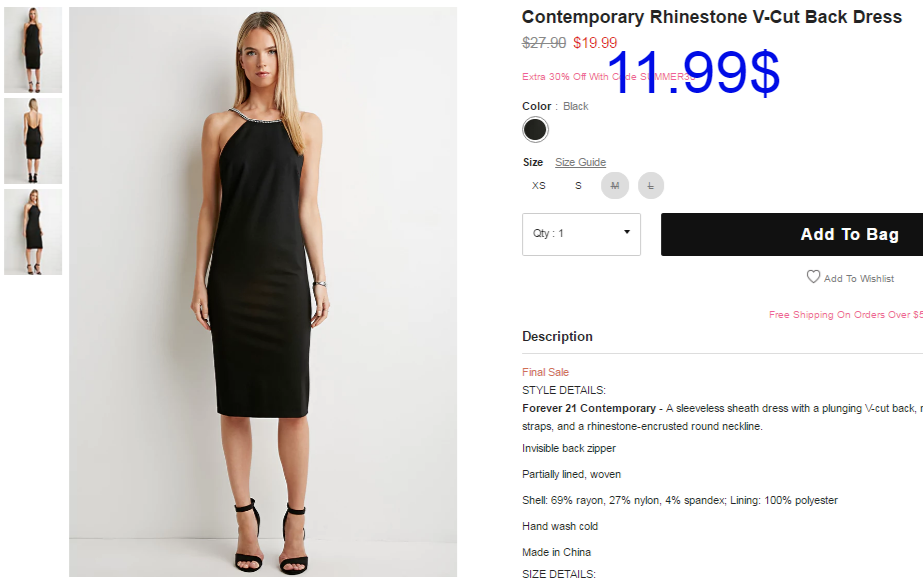View the third side-view thumbnail
923x579 pixels.
33,232
